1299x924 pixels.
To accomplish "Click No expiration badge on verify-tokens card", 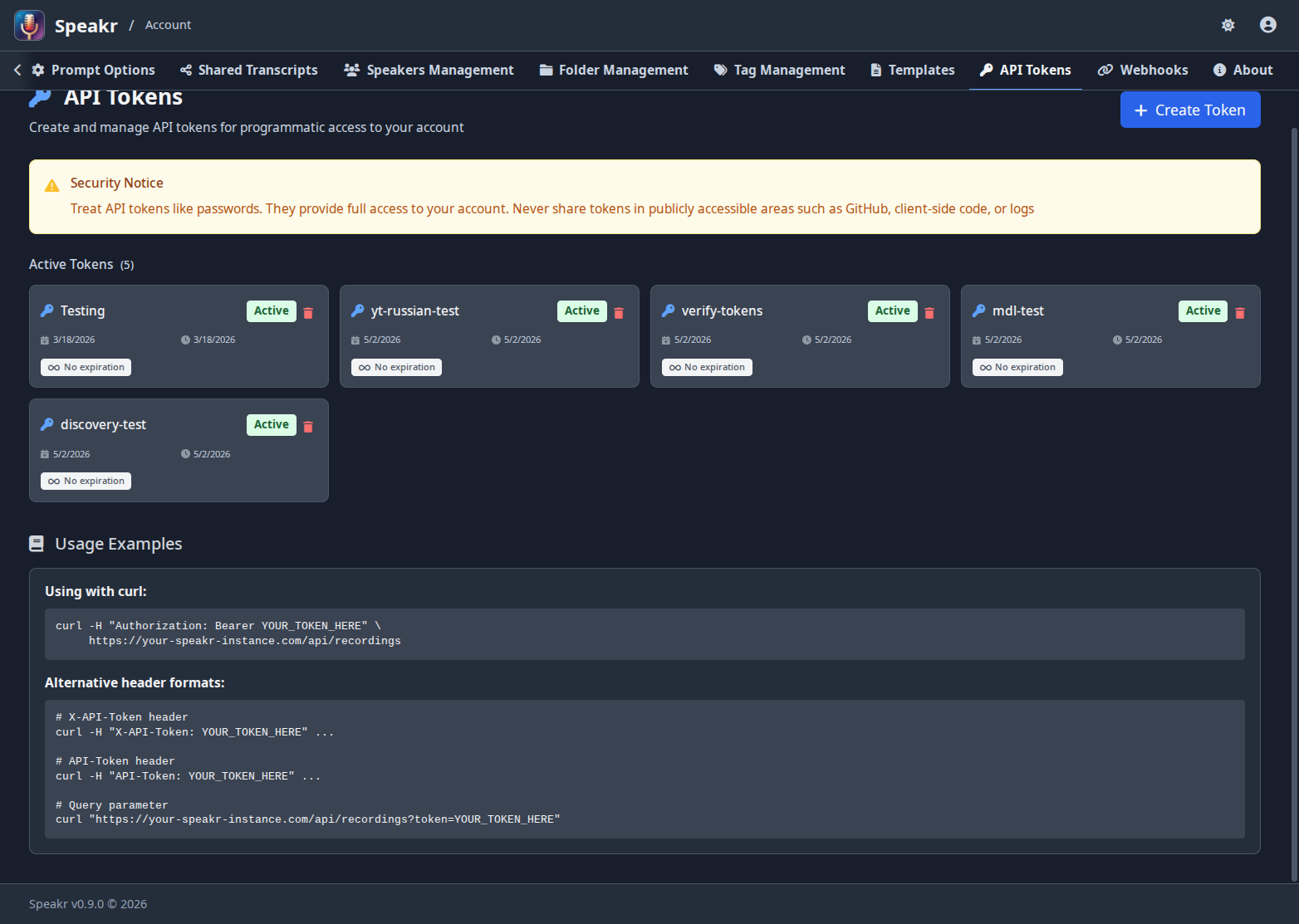I will [x=708, y=367].
